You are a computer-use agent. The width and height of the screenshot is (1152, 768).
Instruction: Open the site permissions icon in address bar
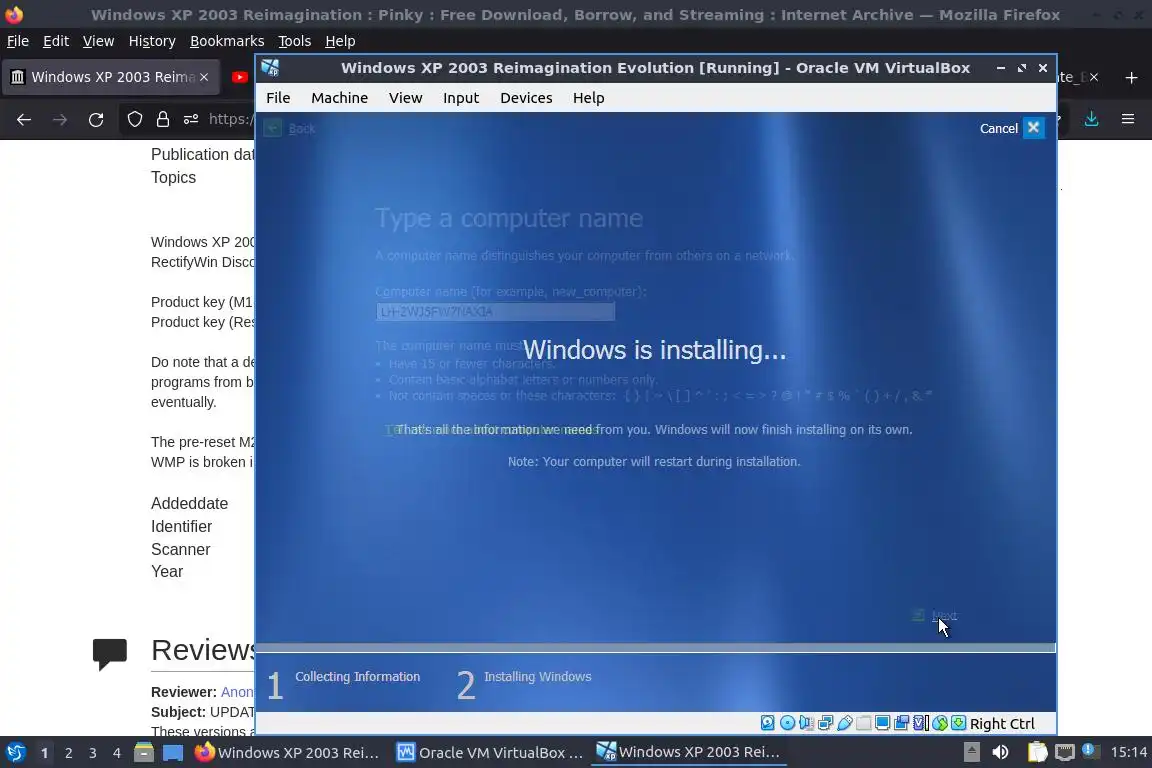pos(191,119)
